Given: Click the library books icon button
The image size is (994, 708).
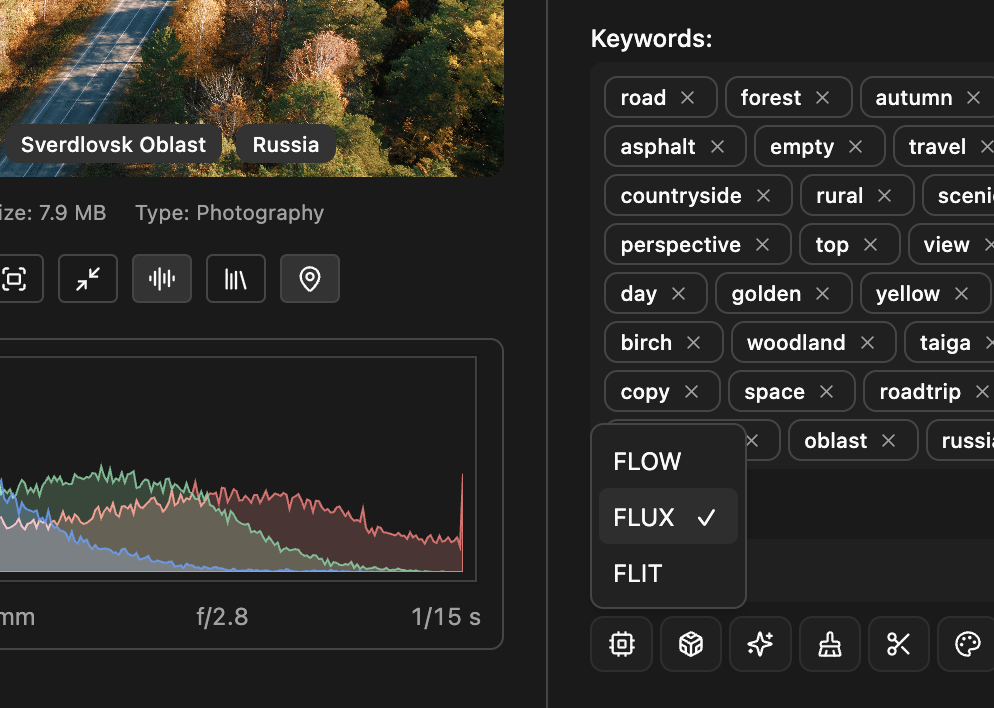Looking at the screenshot, I should coord(236,279).
